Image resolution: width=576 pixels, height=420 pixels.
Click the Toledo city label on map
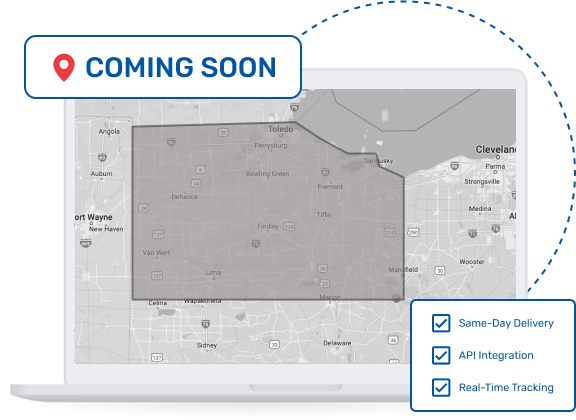281,129
